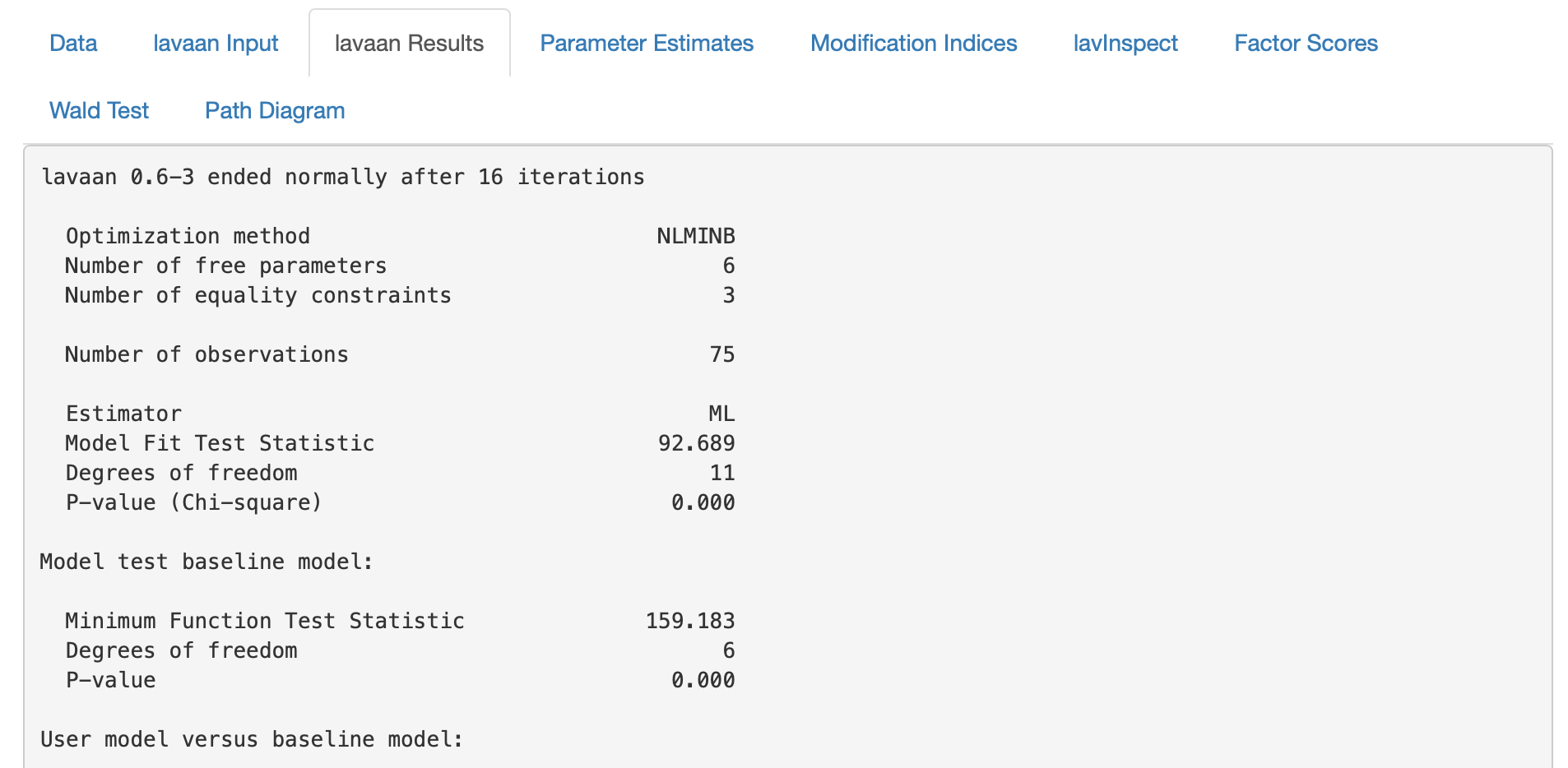Image resolution: width=1568 pixels, height=768 pixels.
Task: Select the Wald Test tab
Action: coord(99,110)
